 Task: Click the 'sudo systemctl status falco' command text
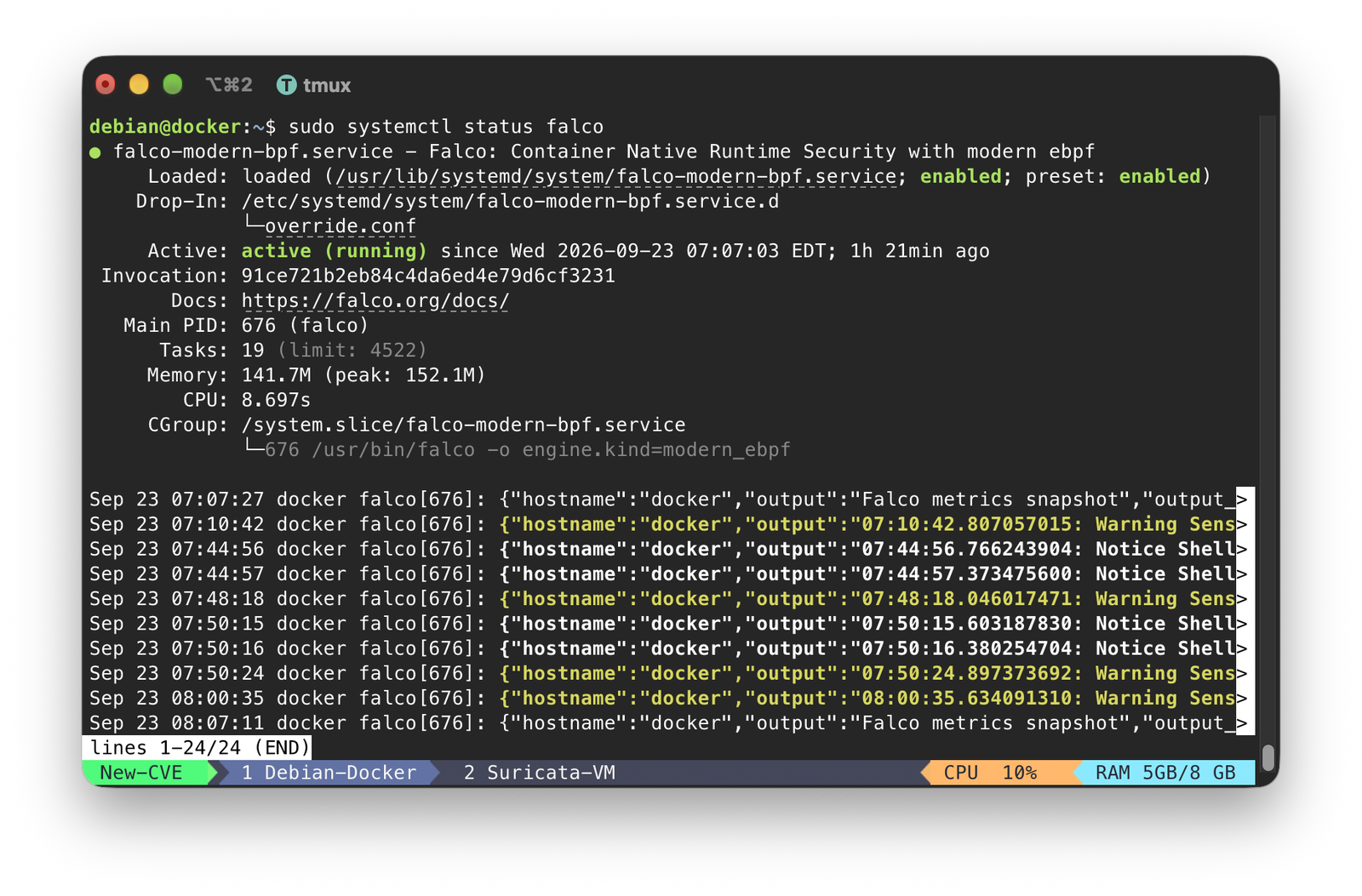(x=446, y=127)
